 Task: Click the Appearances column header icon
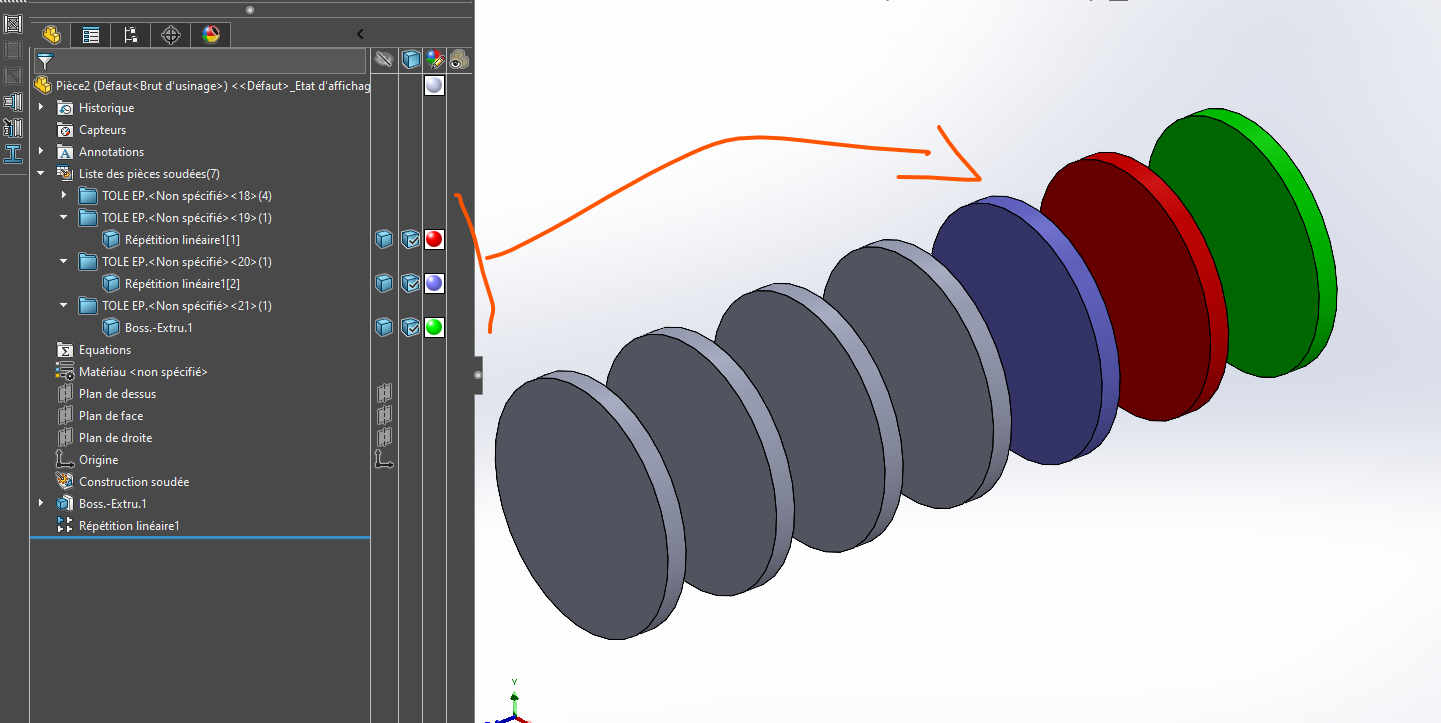[x=434, y=61]
